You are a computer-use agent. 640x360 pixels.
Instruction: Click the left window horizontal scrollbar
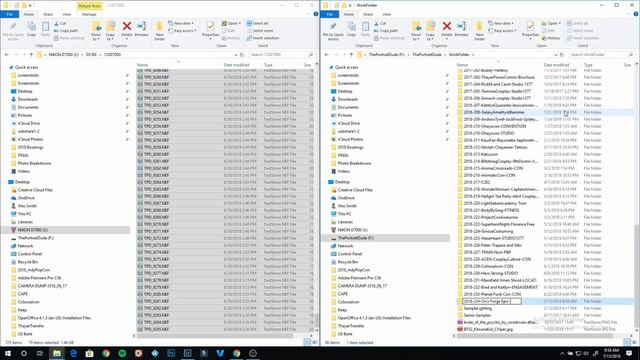pos(214,336)
